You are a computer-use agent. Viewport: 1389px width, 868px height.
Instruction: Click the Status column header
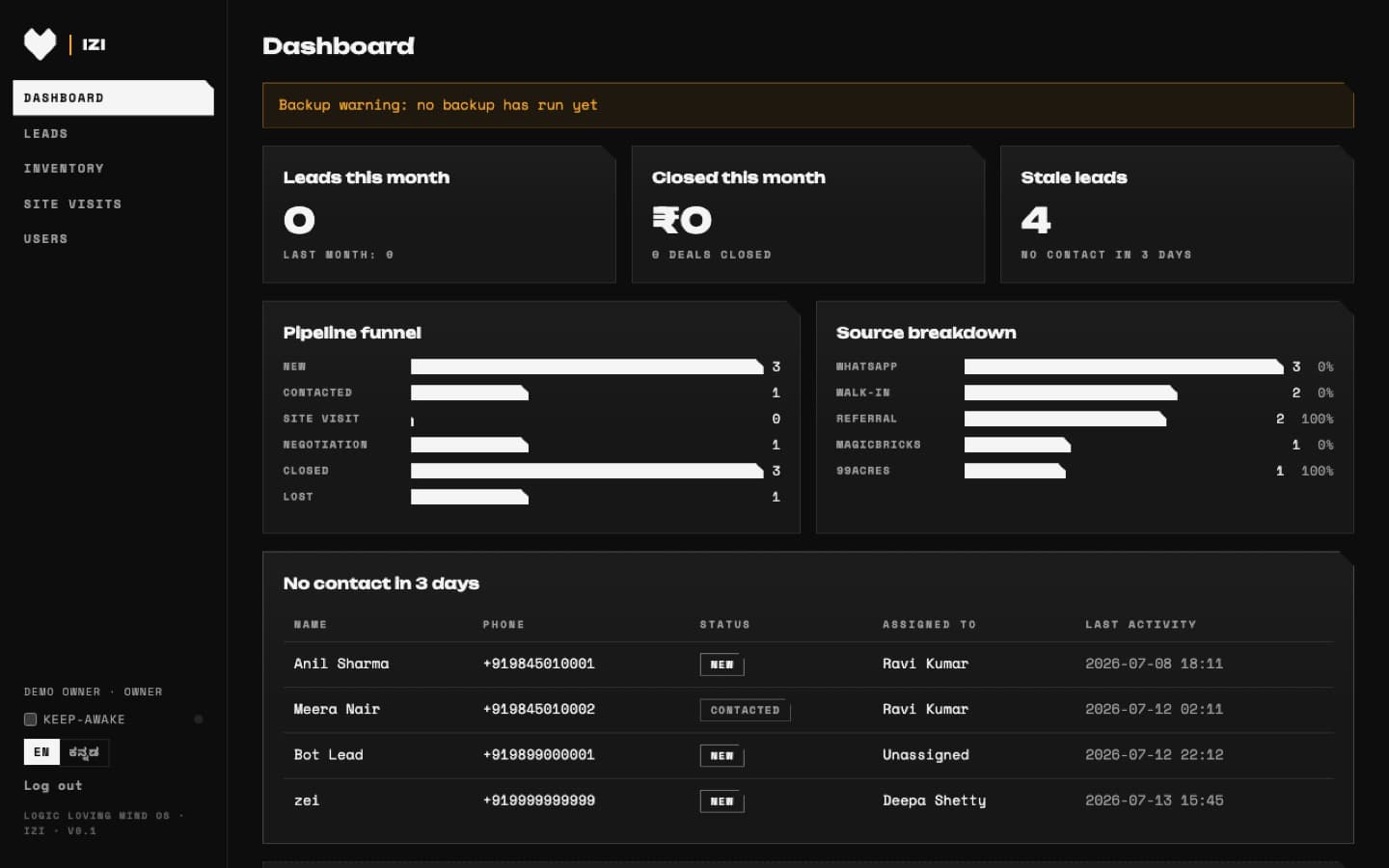pyautogui.click(x=724, y=624)
